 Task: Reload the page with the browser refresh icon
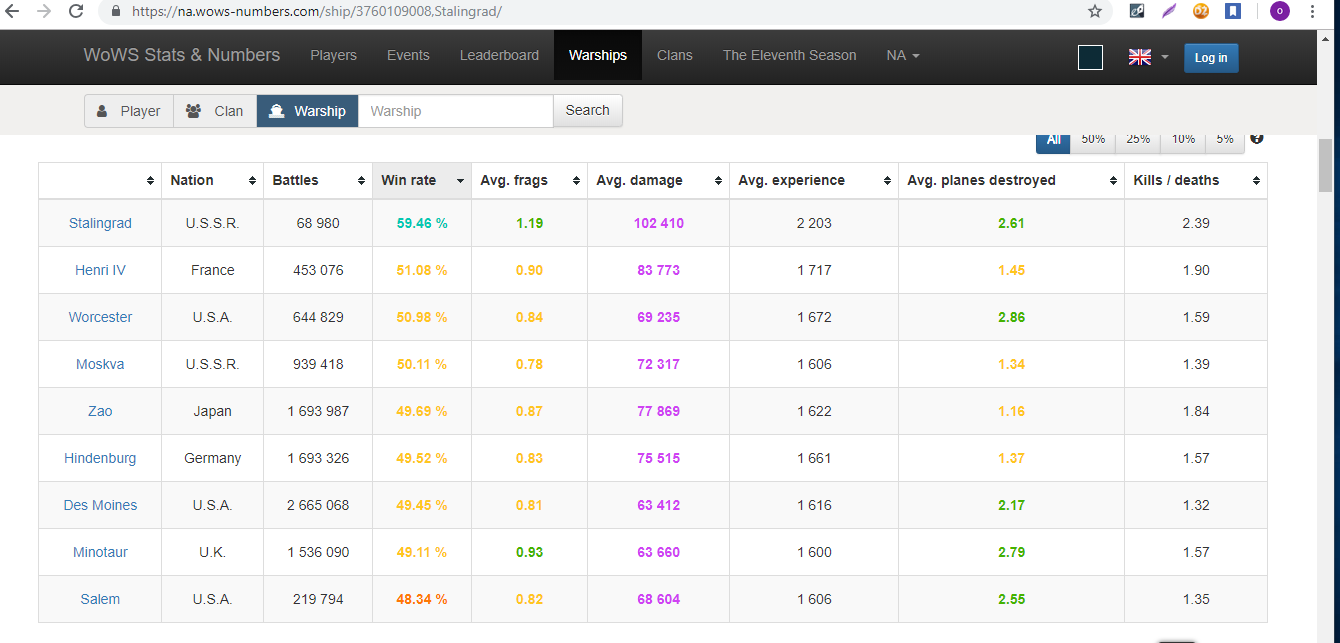pyautogui.click(x=76, y=12)
